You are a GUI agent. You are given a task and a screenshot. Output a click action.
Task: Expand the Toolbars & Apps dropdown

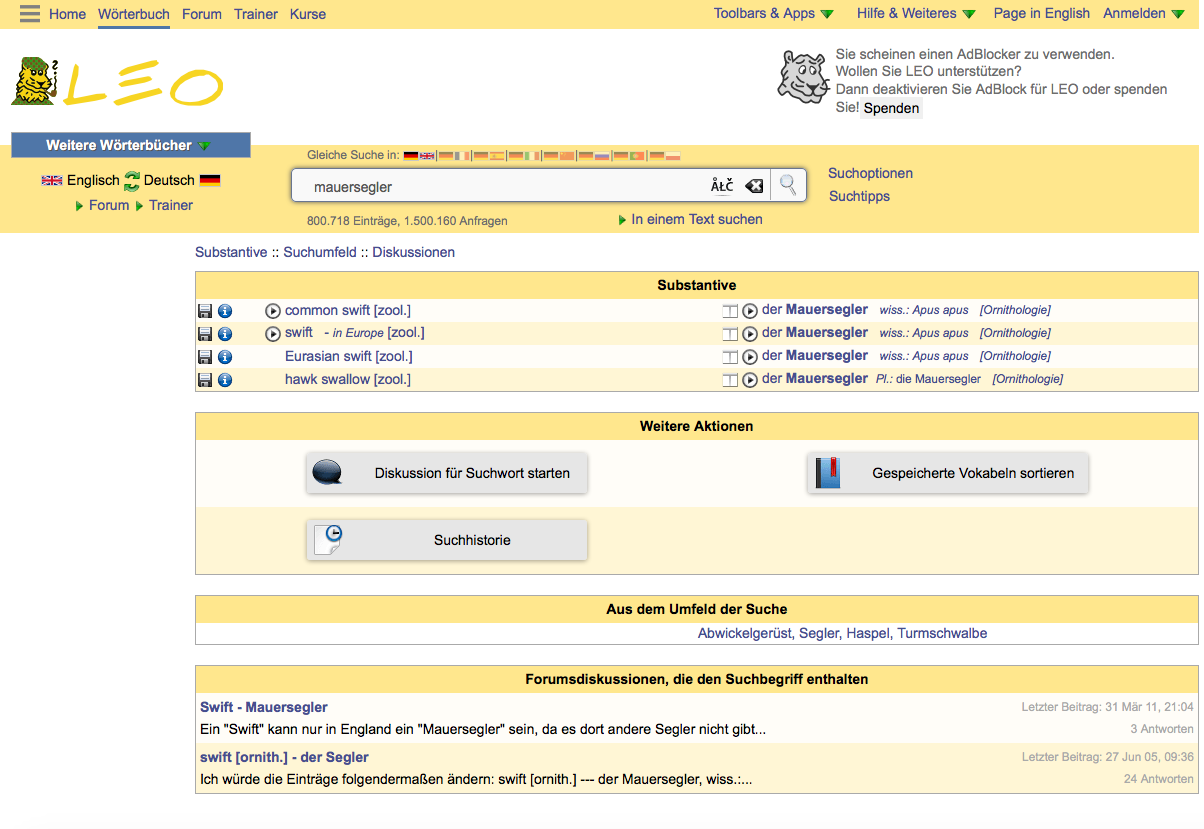tap(773, 13)
